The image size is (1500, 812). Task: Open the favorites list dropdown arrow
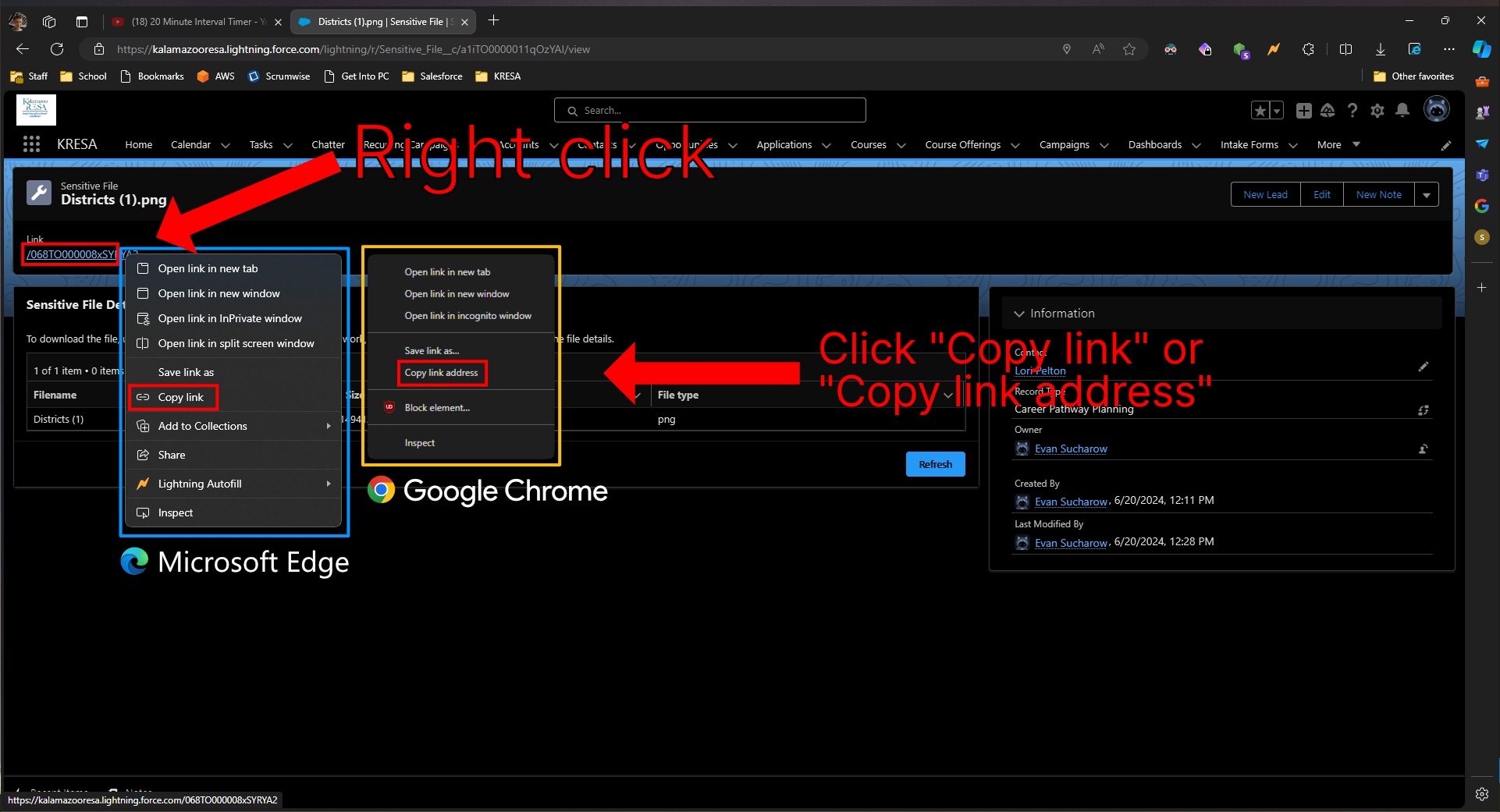[1277, 111]
